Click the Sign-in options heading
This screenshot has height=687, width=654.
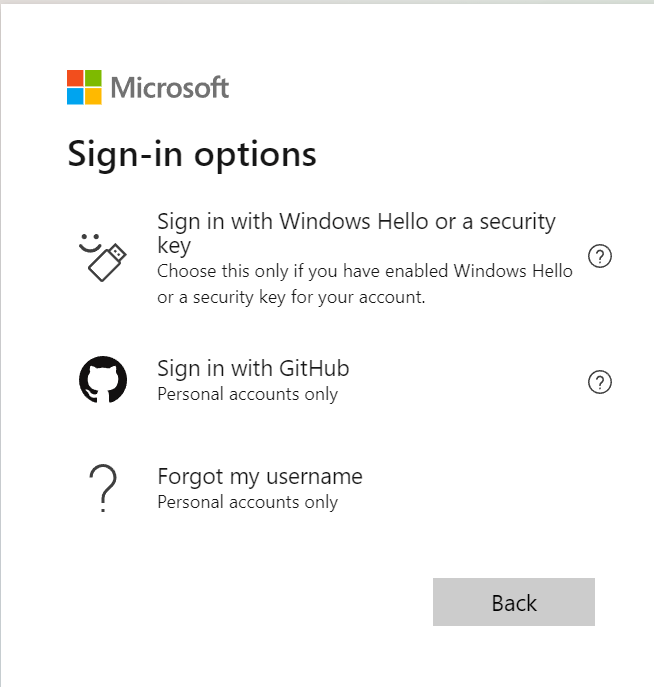point(192,154)
